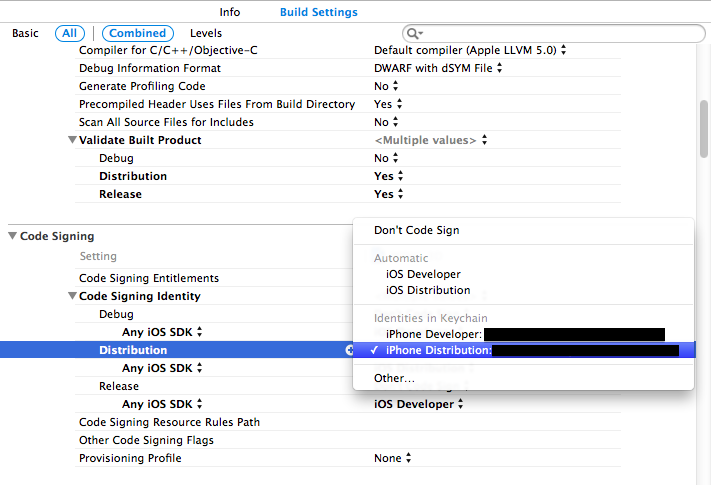Open Validate Built Product Multiple values popup

click(430, 140)
